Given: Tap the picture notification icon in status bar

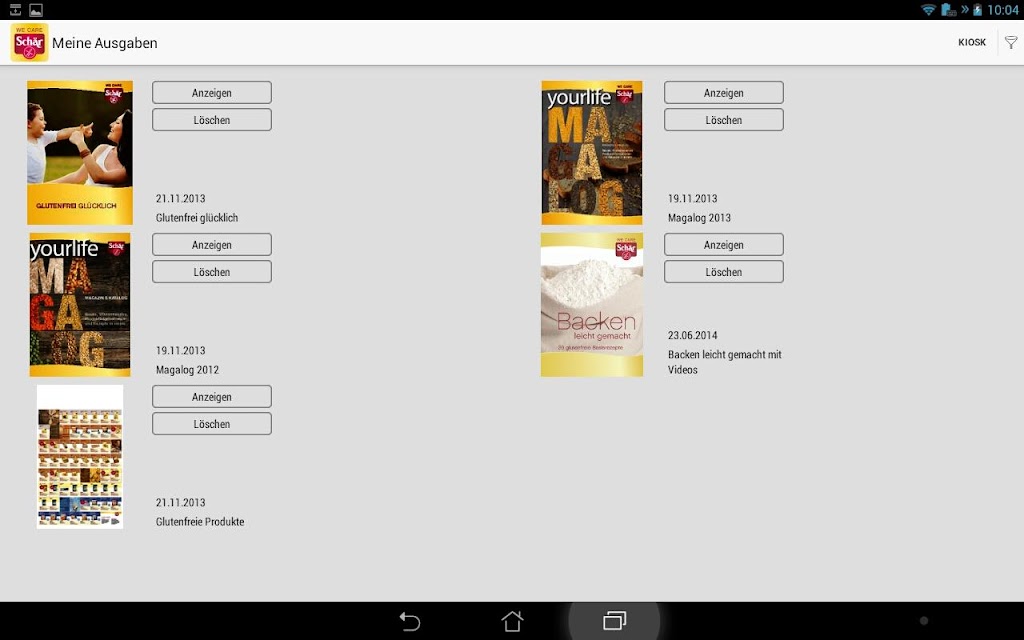Looking at the screenshot, I should click(x=36, y=10).
